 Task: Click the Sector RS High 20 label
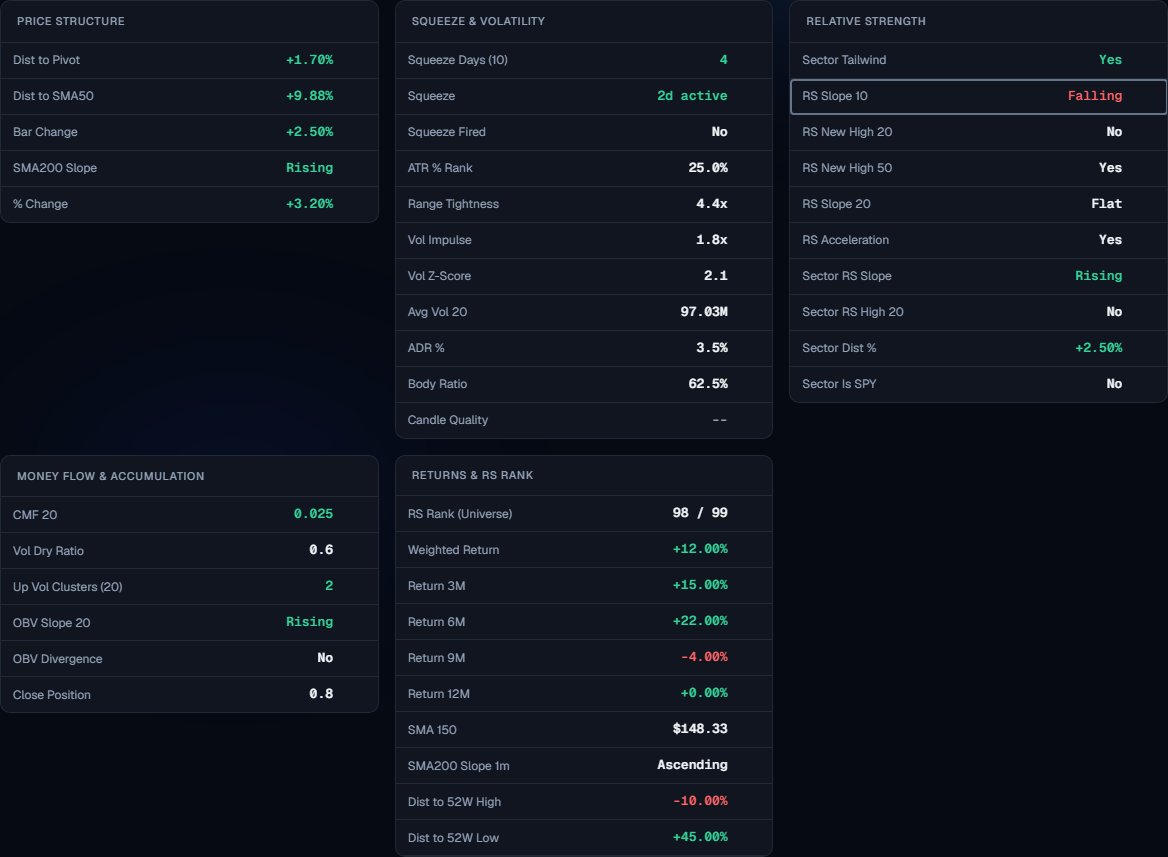point(853,312)
